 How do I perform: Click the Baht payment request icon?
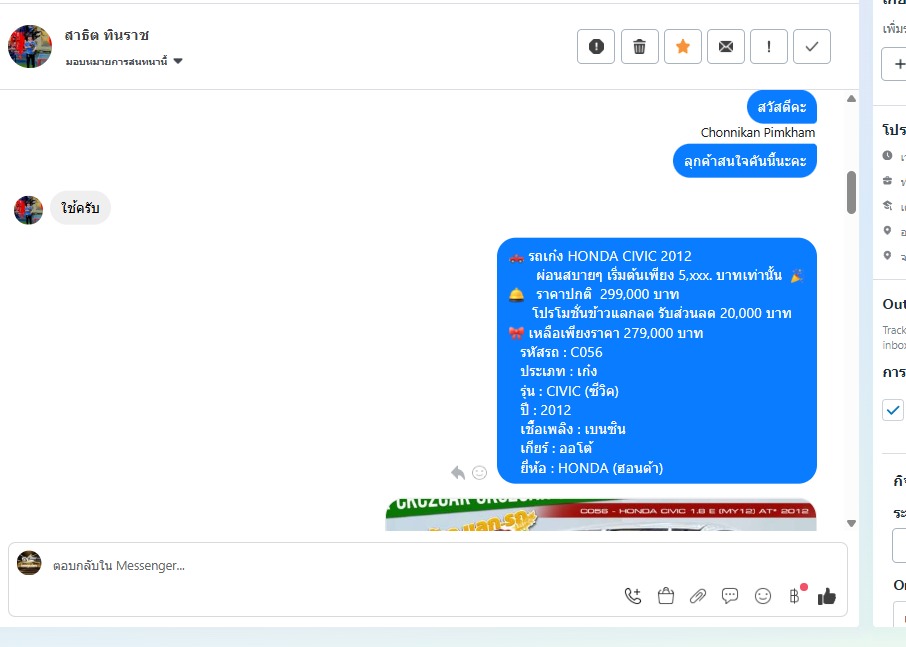(x=796, y=595)
